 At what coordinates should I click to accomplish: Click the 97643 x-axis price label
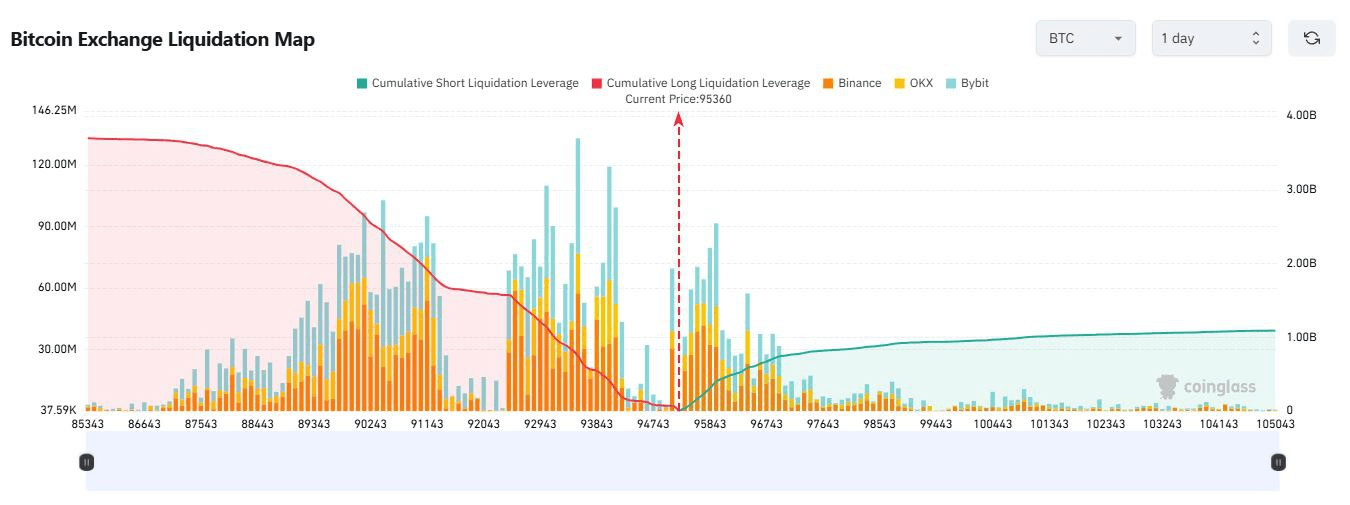(823, 424)
